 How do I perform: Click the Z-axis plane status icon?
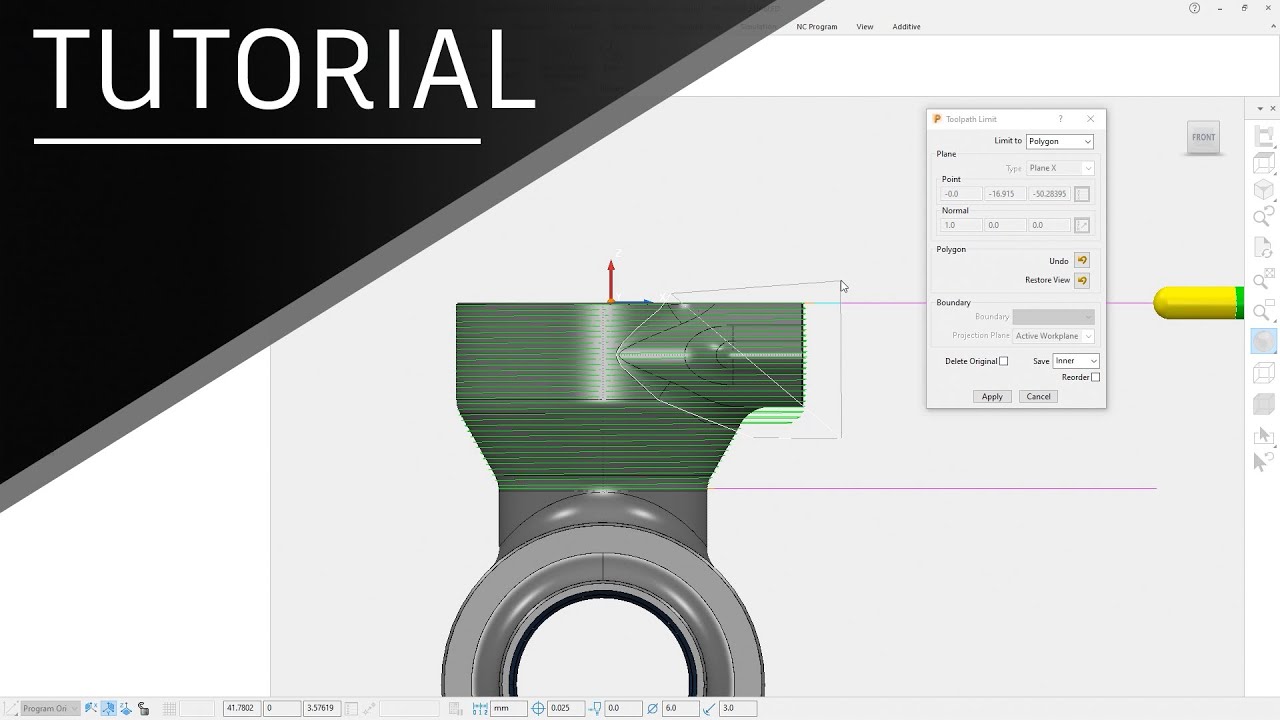[125, 708]
